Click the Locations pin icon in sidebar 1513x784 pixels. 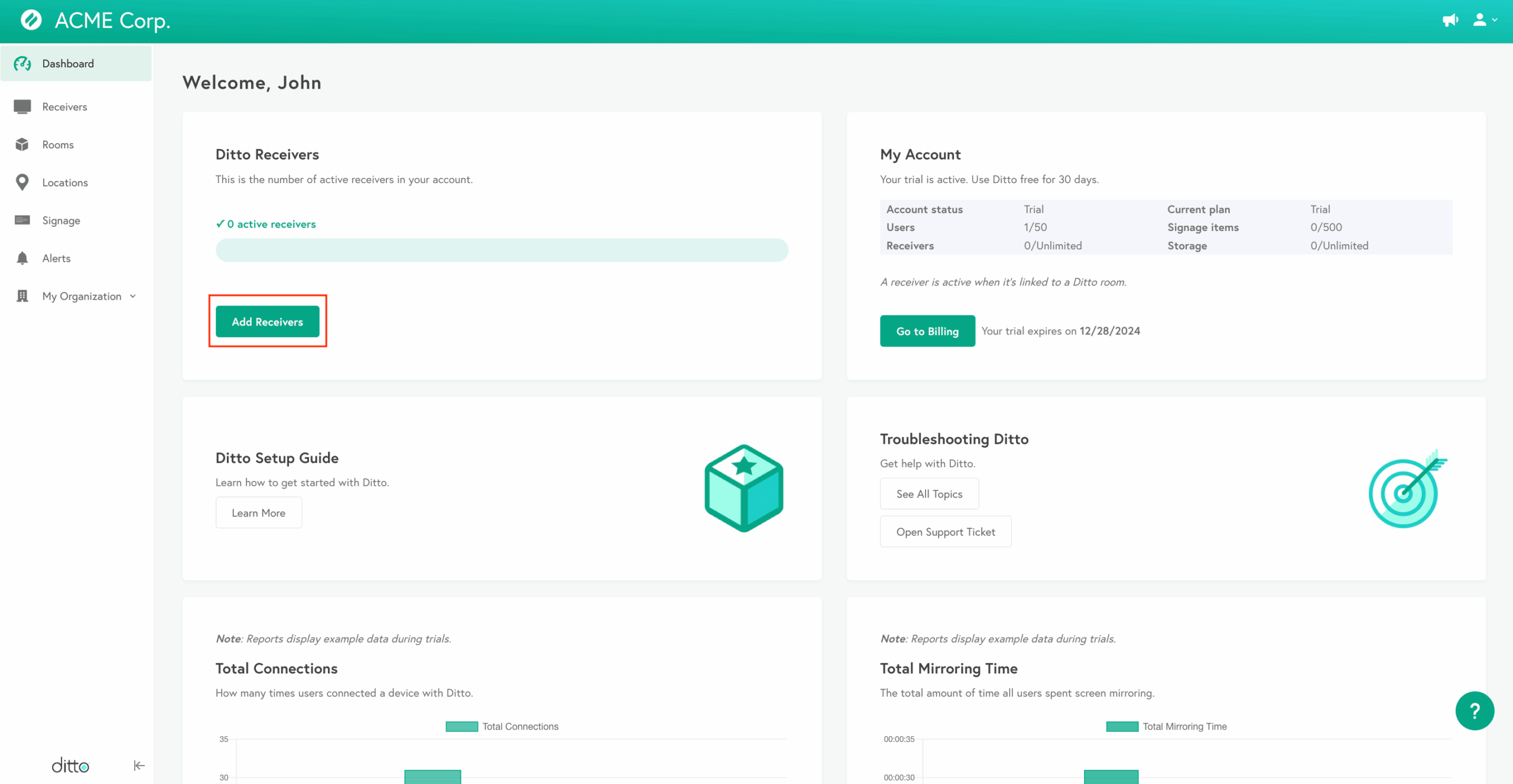(x=22, y=183)
